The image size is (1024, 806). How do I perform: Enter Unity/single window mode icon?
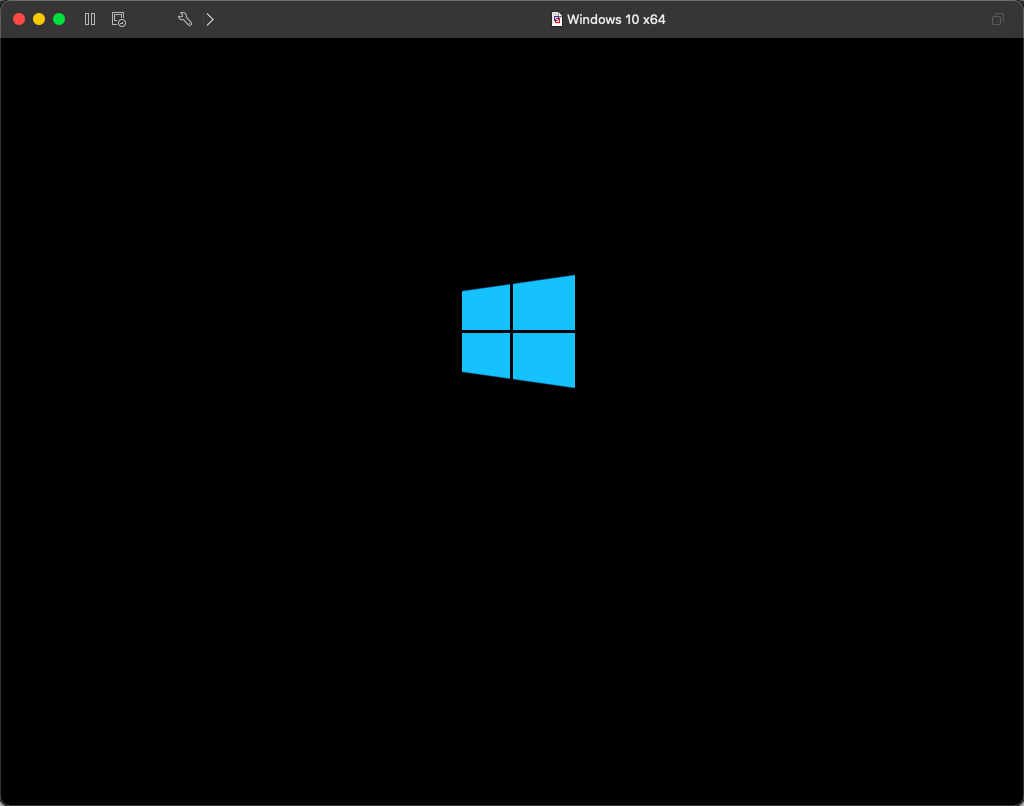pyautogui.click(x=997, y=20)
